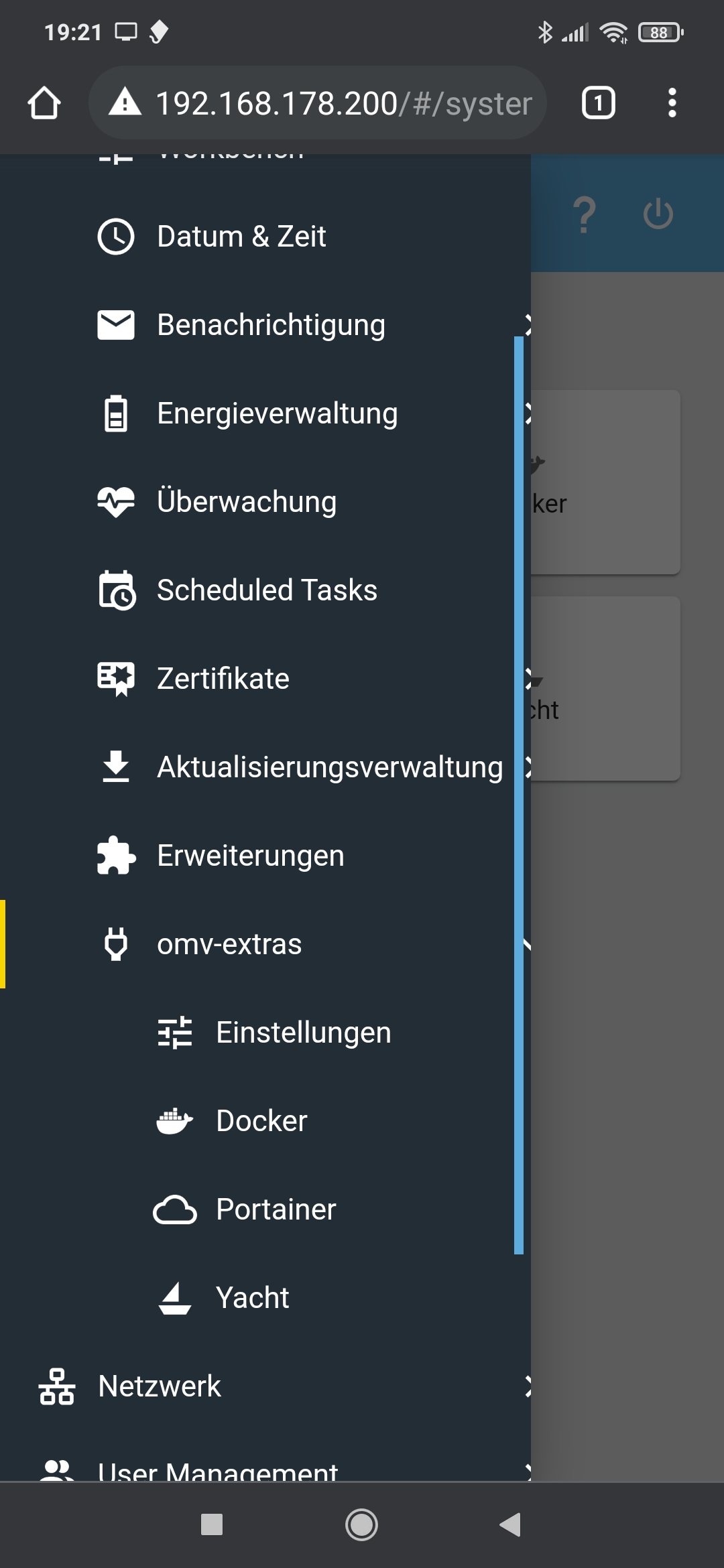The image size is (724, 1568).
Task: Open the Docker whale icon entry
Action: [x=175, y=1121]
